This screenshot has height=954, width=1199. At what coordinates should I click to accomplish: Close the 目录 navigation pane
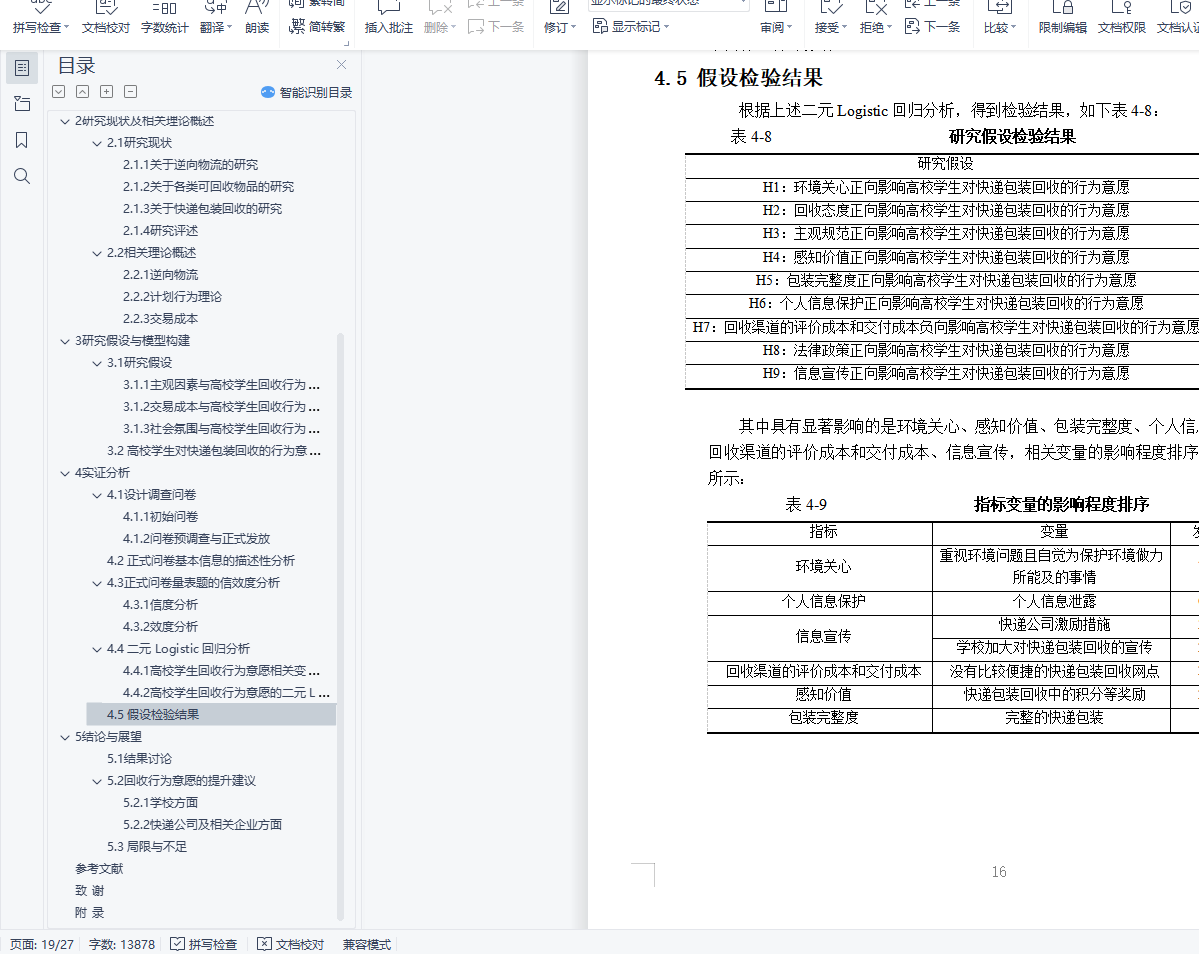[341, 65]
